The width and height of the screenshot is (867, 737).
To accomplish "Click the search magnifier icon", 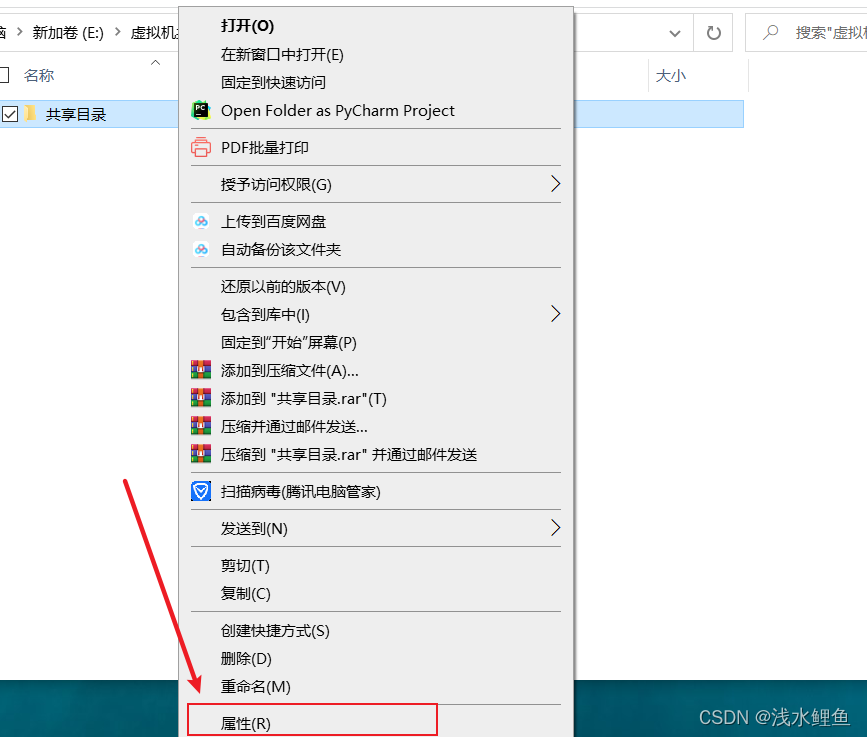I will point(770,32).
